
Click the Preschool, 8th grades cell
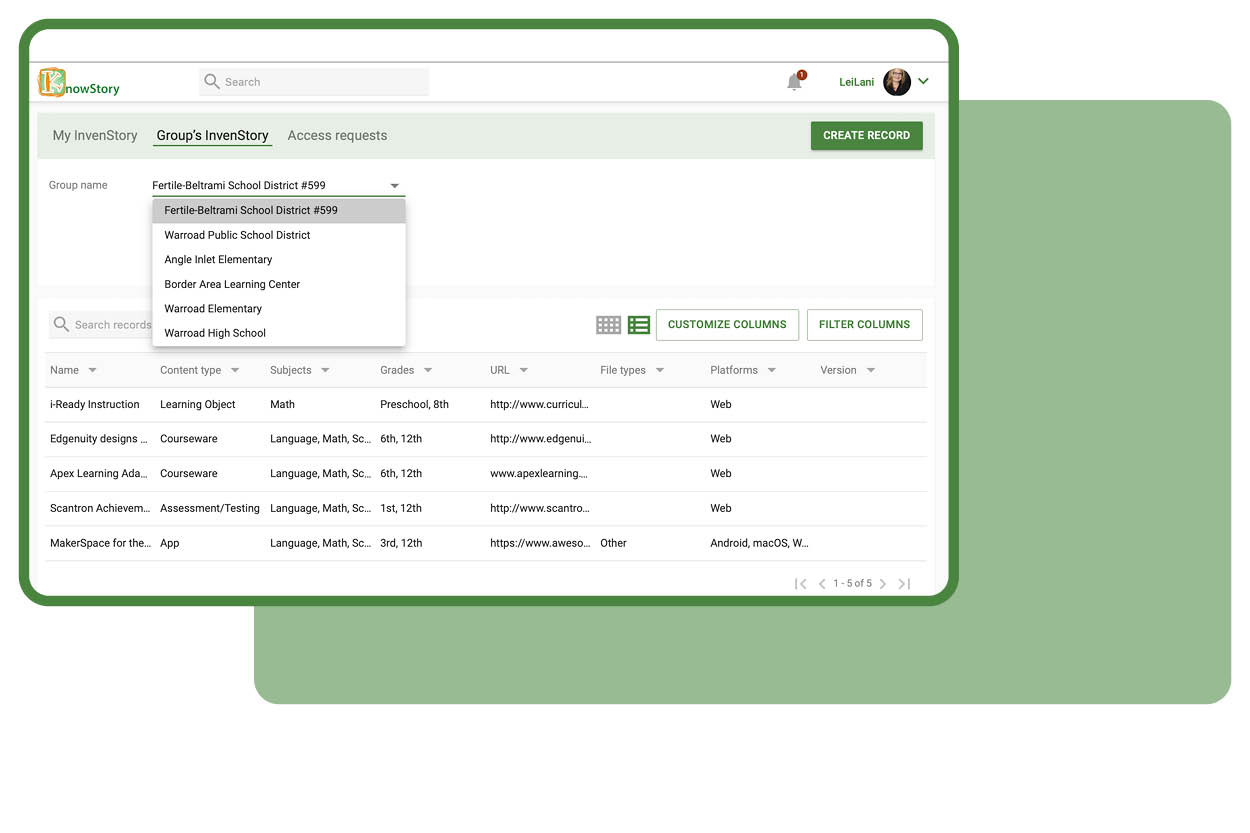click(414, 404)
